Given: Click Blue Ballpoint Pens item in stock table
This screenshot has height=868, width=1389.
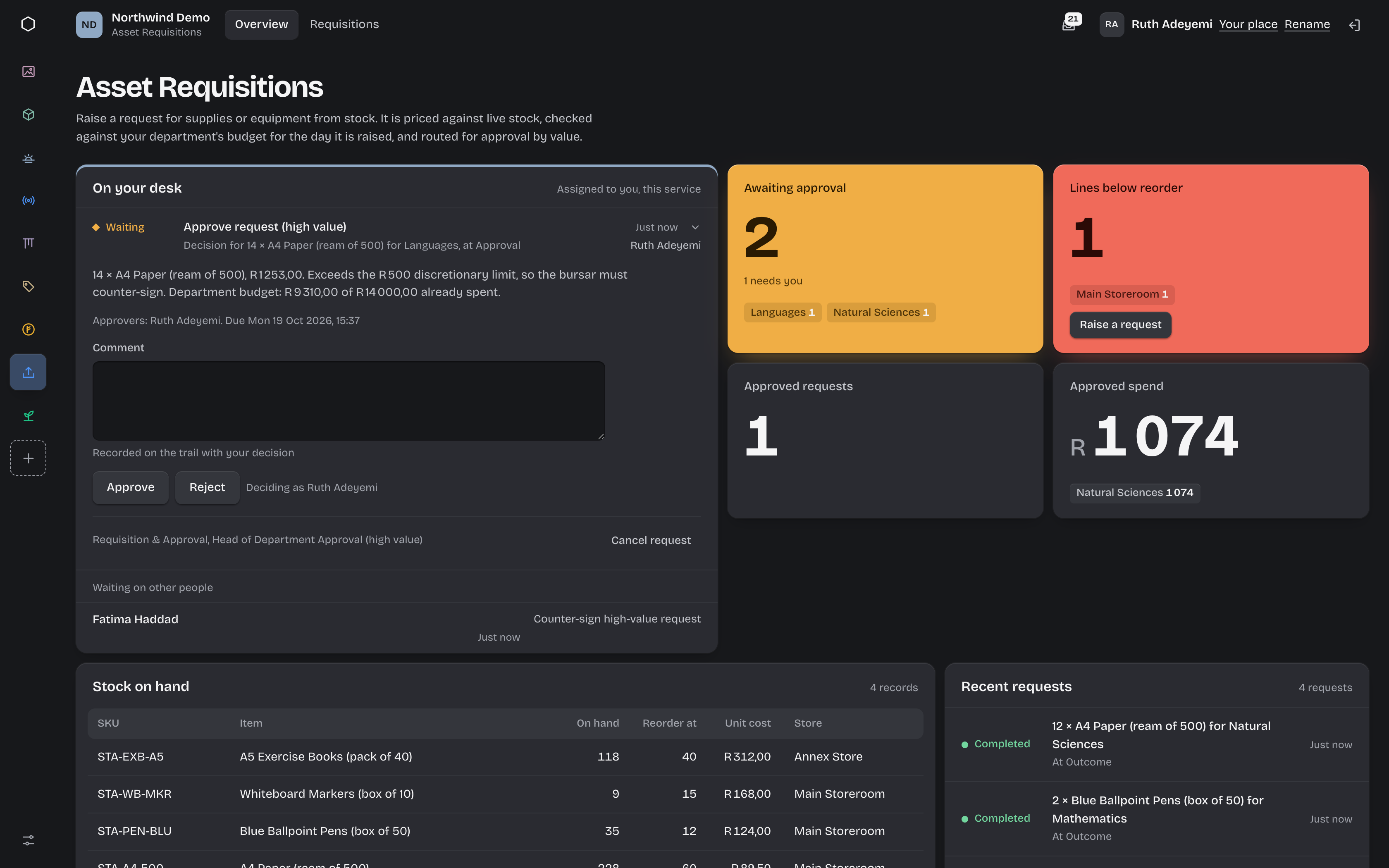Looking at the screenshot, I should click(325, 832).
